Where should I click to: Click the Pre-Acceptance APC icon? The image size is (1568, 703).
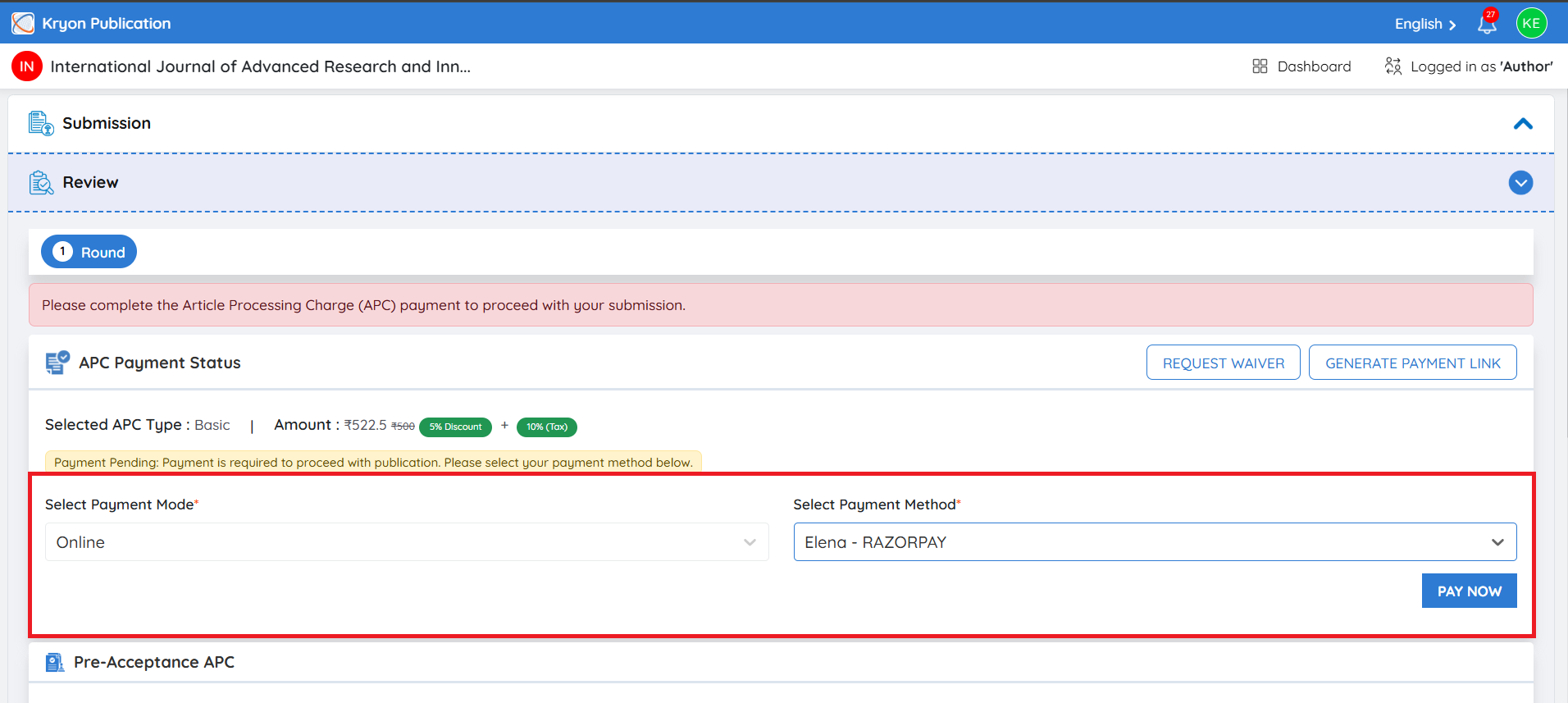pyautogui.click(x=55, y=662)
